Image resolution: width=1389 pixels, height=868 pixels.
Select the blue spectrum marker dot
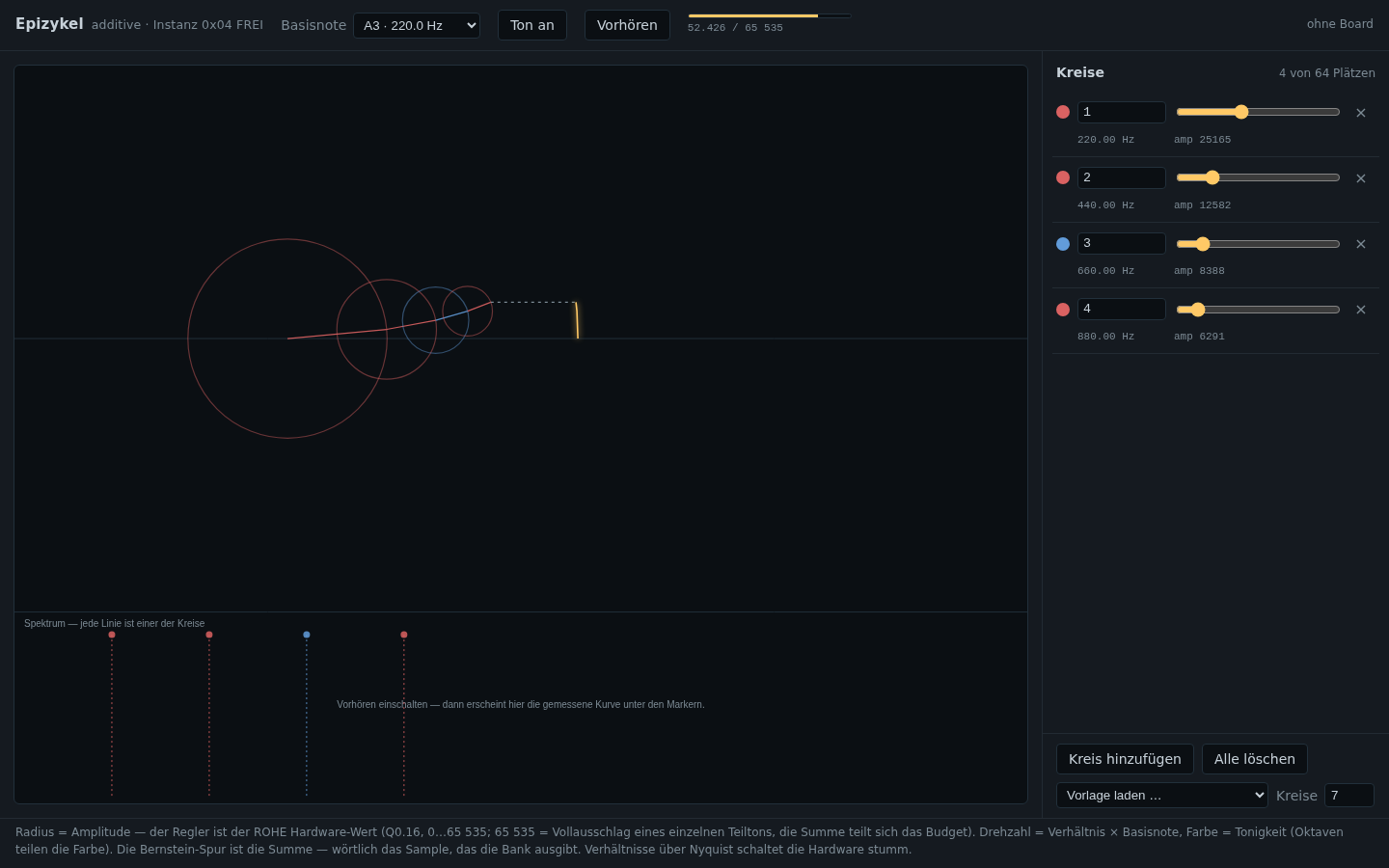307,635
